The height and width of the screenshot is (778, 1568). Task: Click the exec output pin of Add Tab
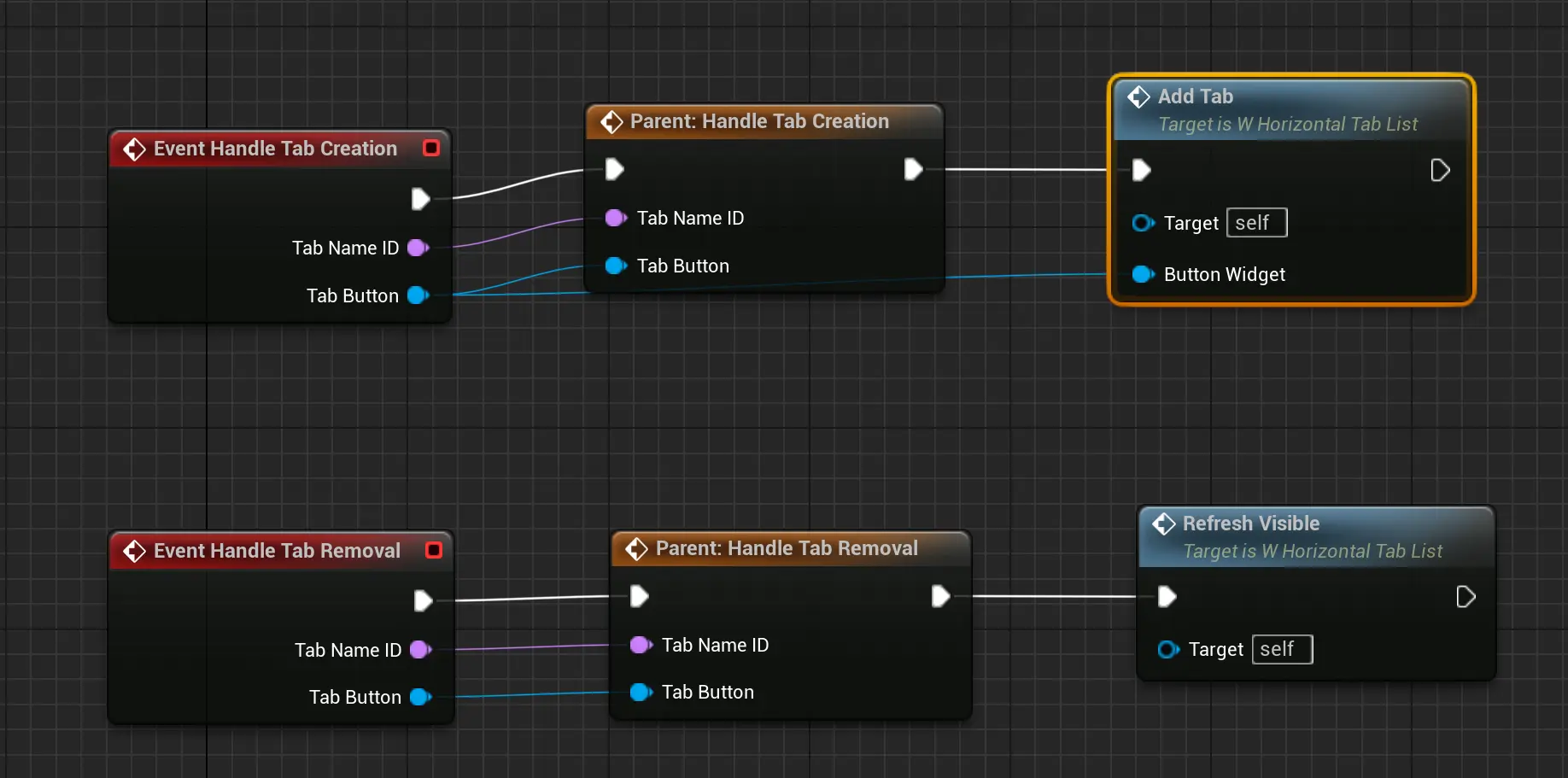(1440, 170)
